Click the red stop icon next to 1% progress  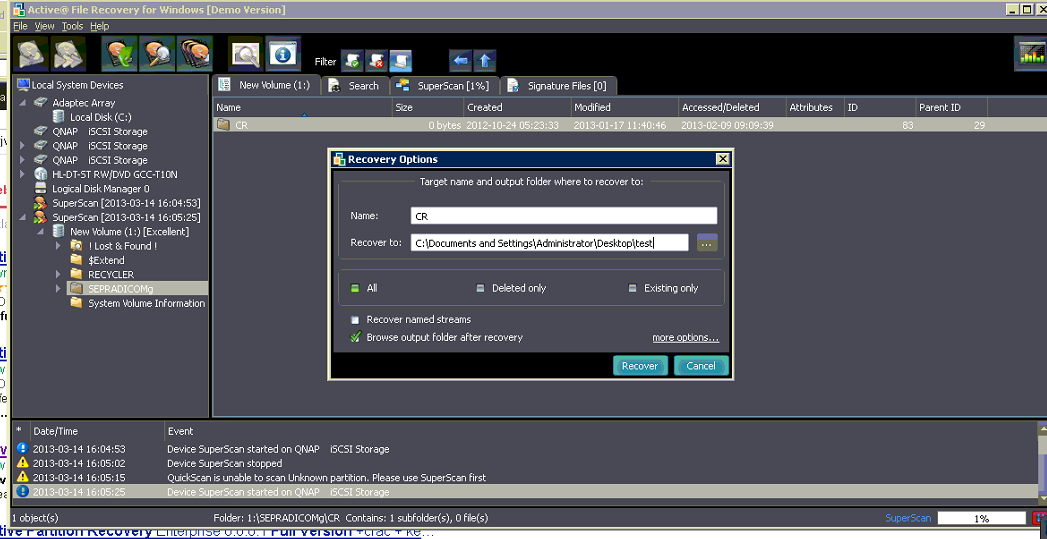(x=1039, y=518)
